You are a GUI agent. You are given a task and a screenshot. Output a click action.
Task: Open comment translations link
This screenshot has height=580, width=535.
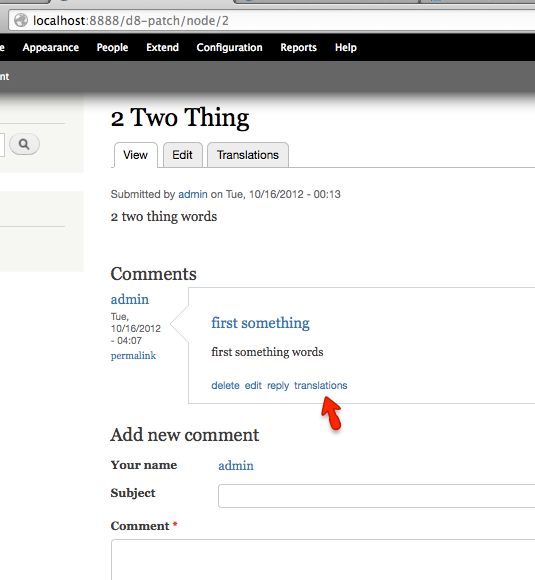(x=321, y=385)
